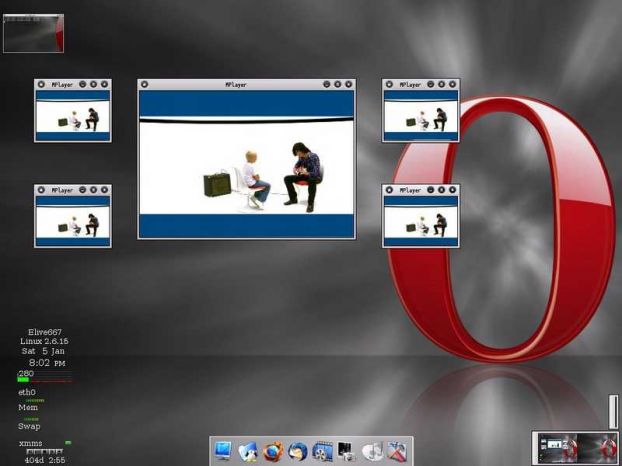Open window menu button of top-left MPlayer window

click(41, 84)
